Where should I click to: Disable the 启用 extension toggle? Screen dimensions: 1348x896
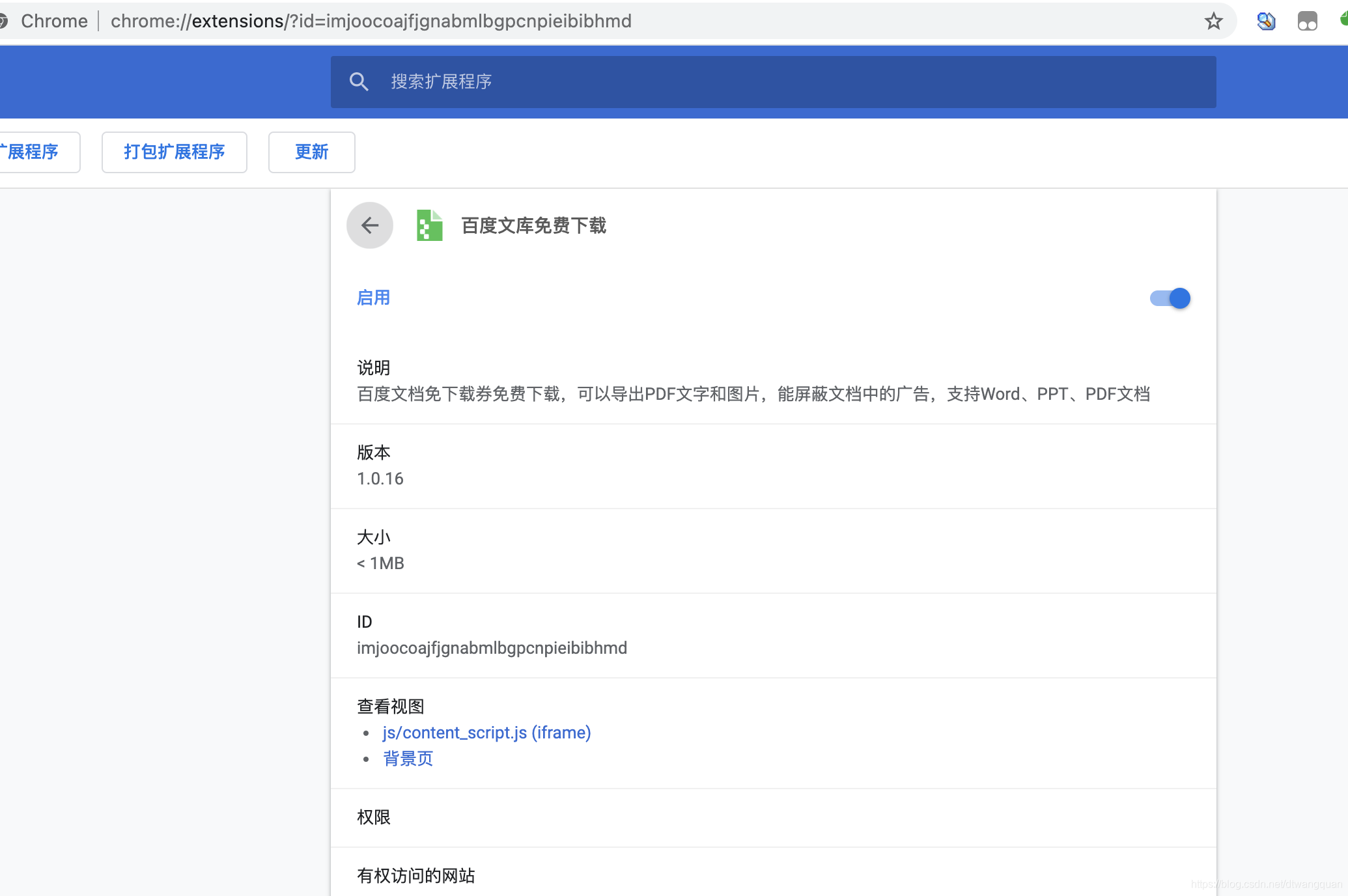coord(1170,298)
